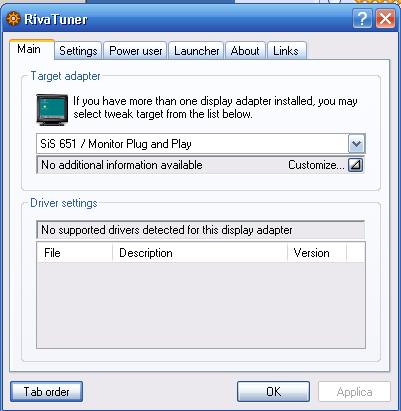Expand the display adapter dropdown arrow
401x411 pixels.
click(x=357, y=144)
